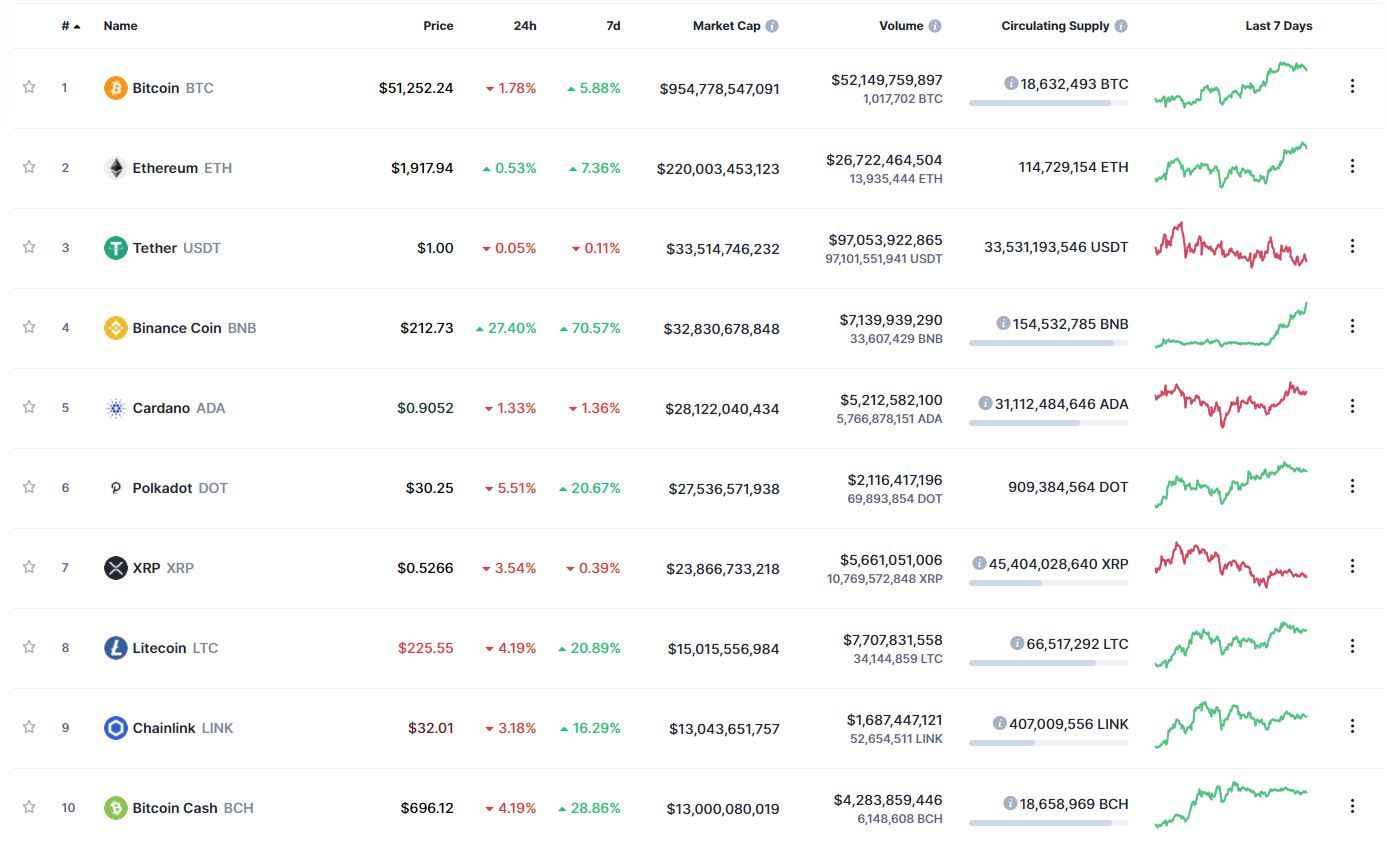Add Bitcoin to watchlist with star
This screenshot has height=845, width=1387.
coord(29,87)
